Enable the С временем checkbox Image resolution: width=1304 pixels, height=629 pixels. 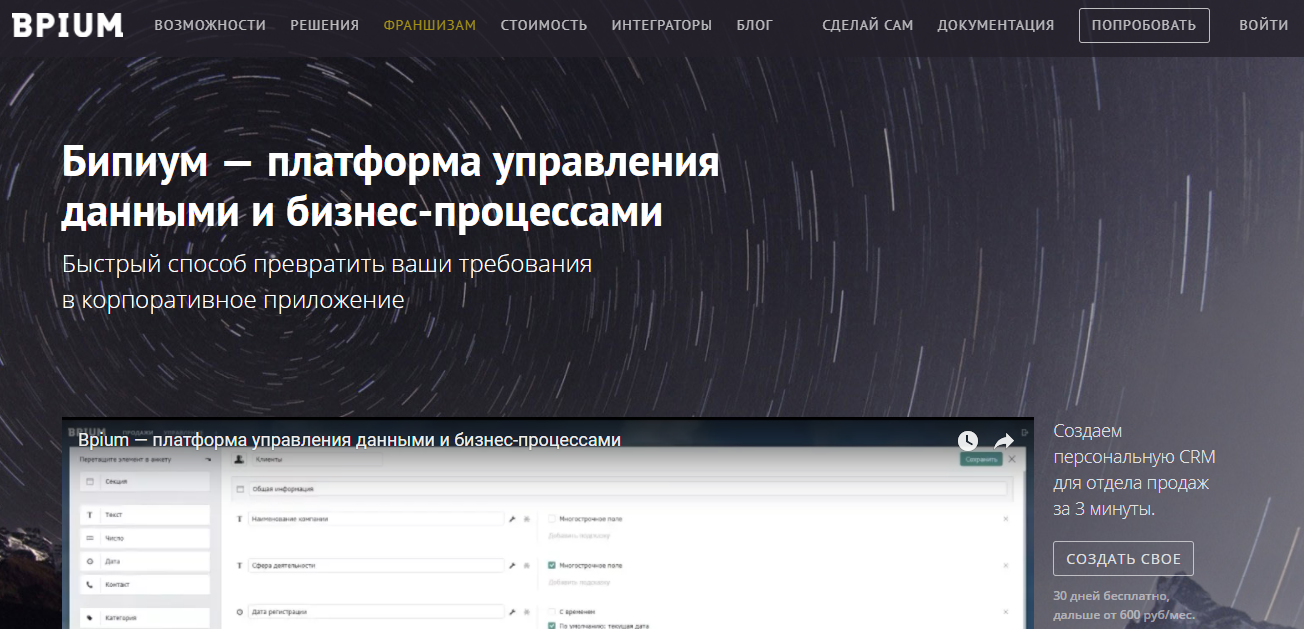552,611
